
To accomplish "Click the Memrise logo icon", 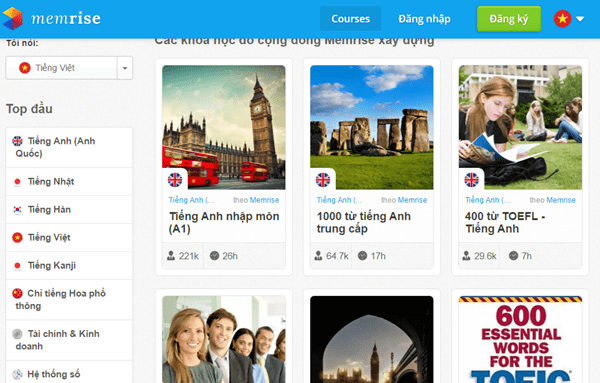I will pos(13,18).
